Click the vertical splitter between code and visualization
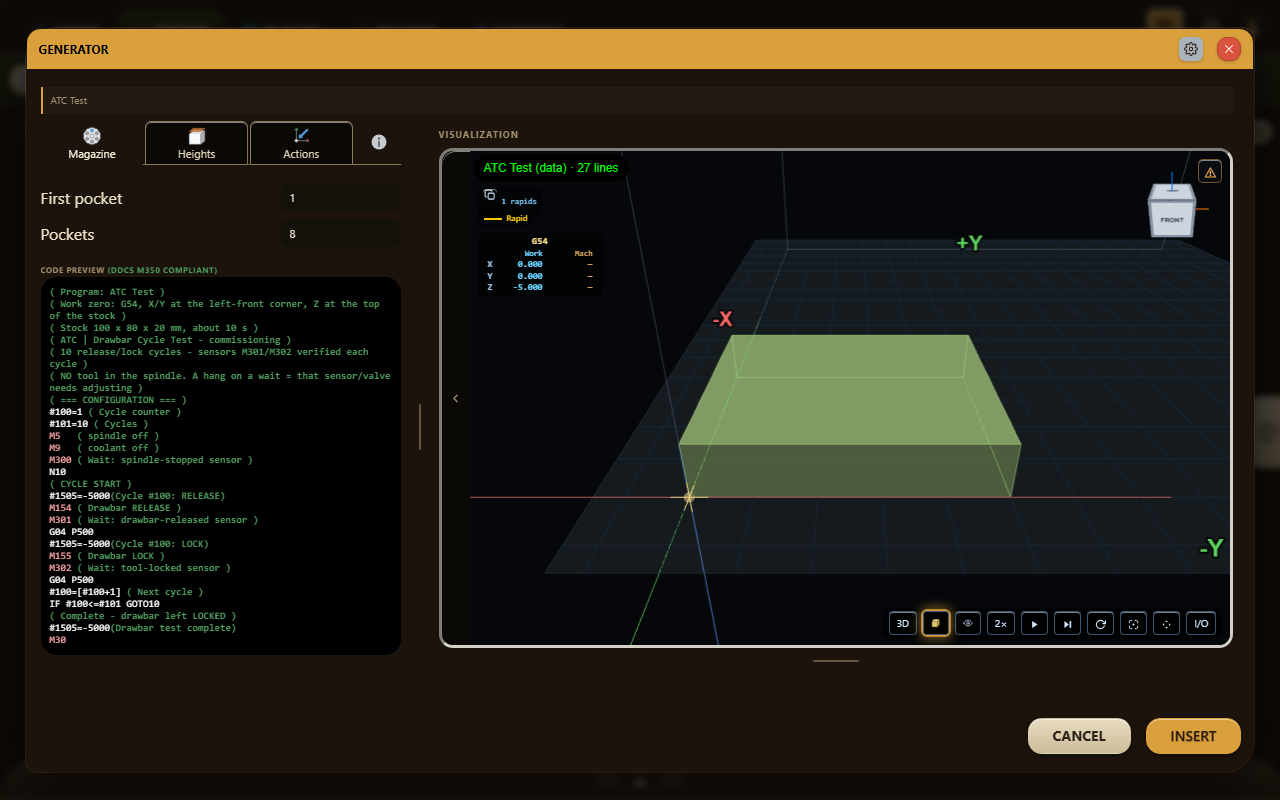 [x=420, y=427]
